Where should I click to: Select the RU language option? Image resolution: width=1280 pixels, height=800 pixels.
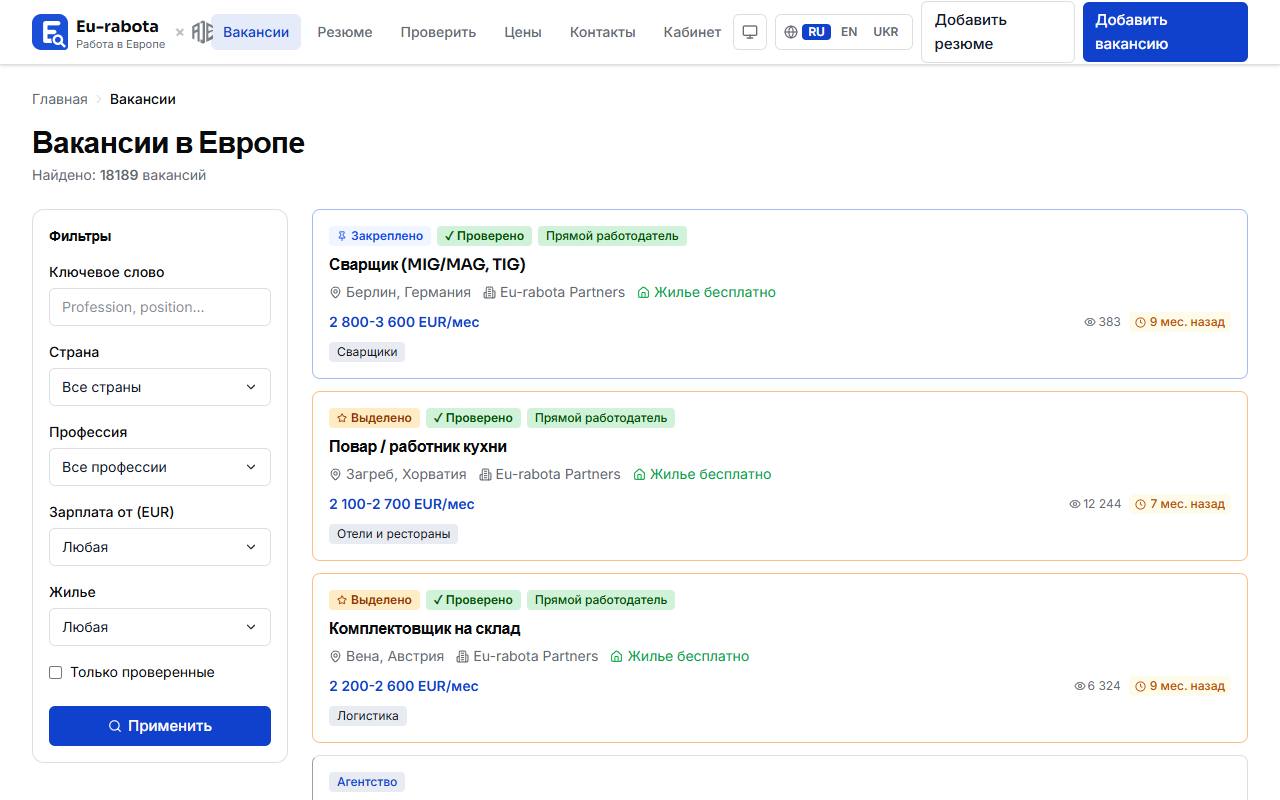coord(817,32)
